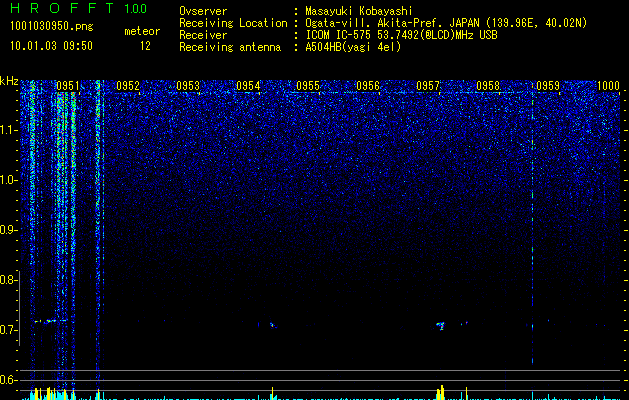Click the 1.0 kHz frequency axis label
The height and width of the screenshot is (400, 629).
tap(8, 180)
